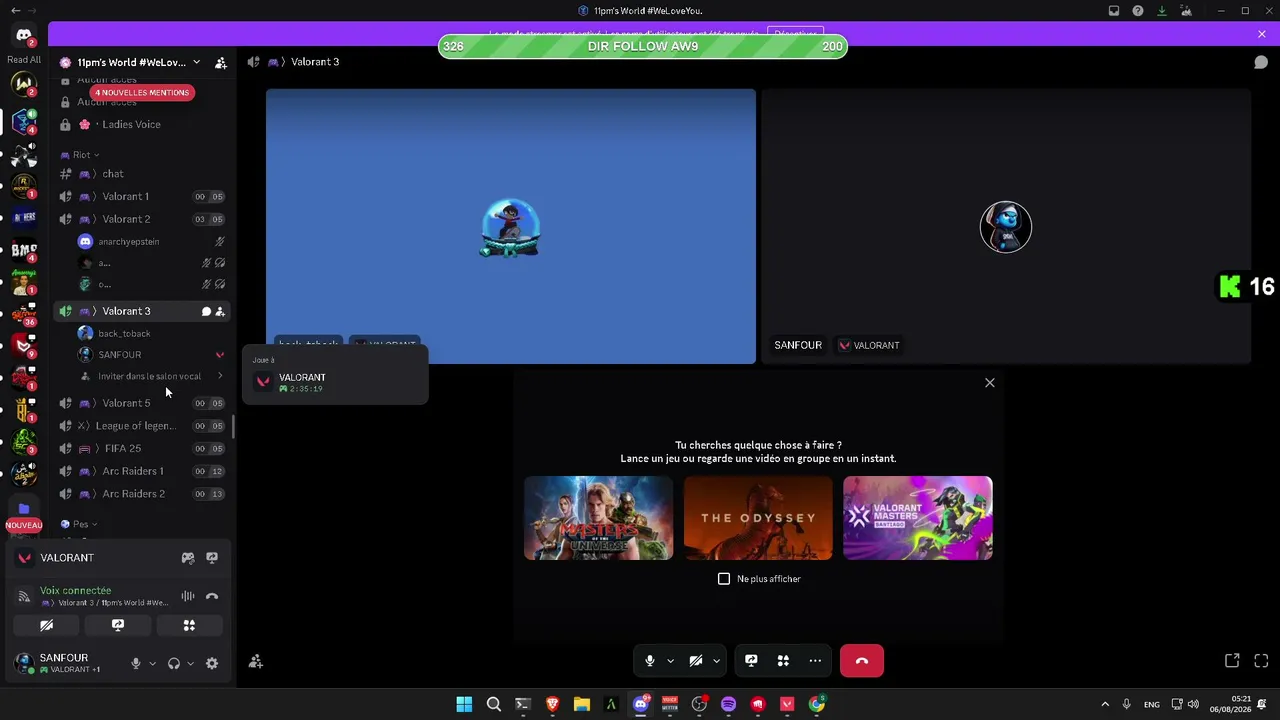Expand 'Inviter dans le salon vocal' arrow
Screen dimensions: 1280x720
[220, 377]
